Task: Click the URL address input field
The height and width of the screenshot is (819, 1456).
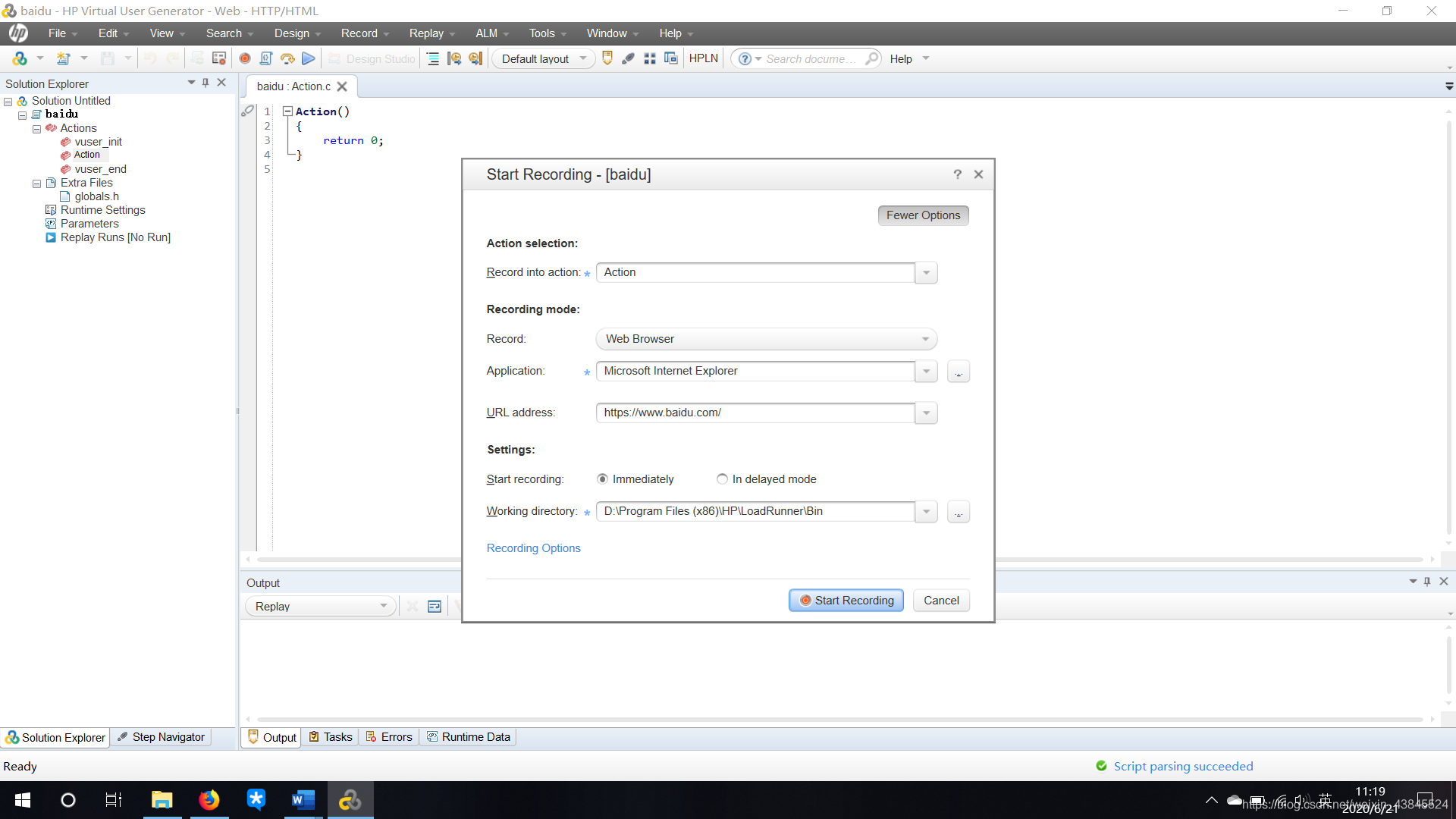Action: pos(755,413)
